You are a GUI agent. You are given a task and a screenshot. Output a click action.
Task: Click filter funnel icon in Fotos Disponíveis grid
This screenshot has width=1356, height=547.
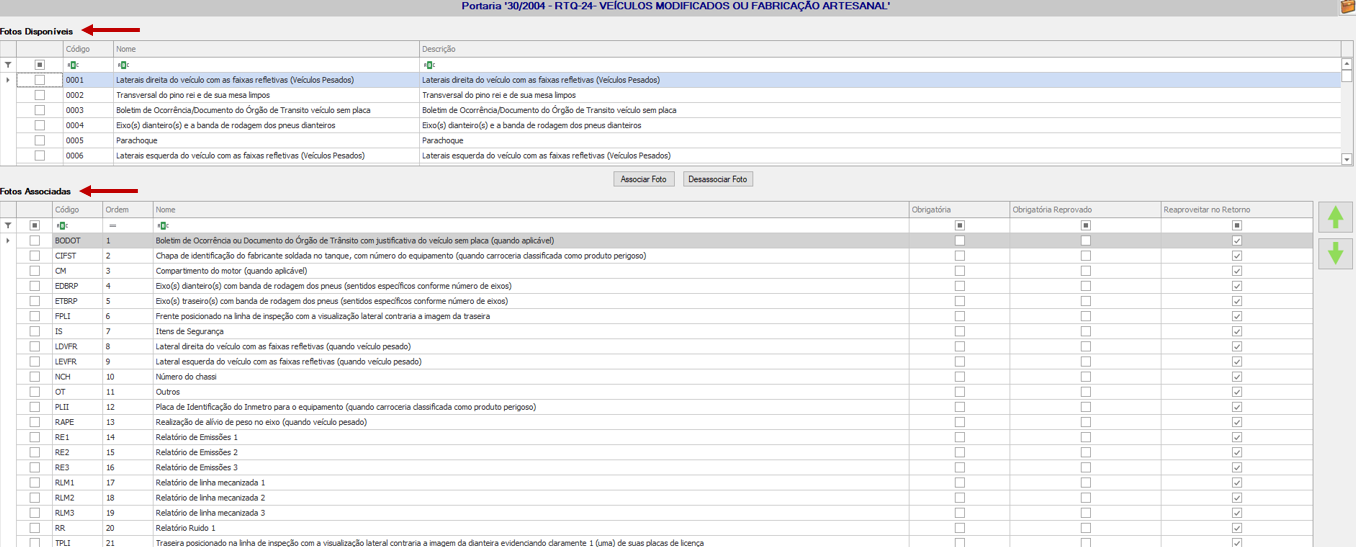[x=8, y=65]
